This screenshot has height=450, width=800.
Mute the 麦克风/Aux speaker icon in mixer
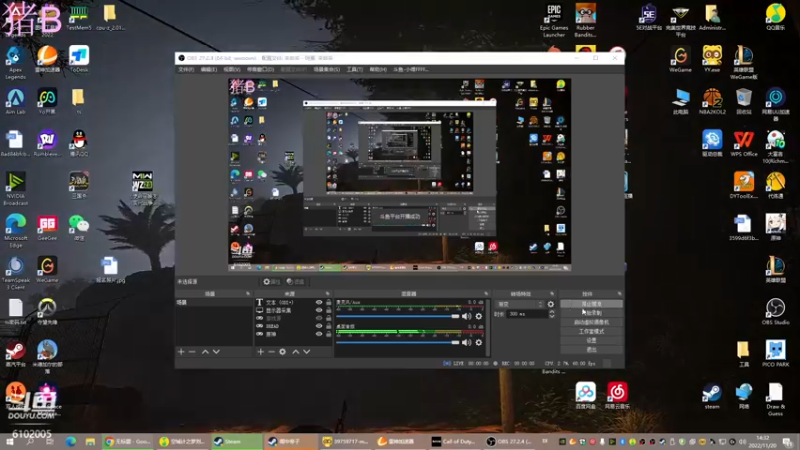point(467,316)
